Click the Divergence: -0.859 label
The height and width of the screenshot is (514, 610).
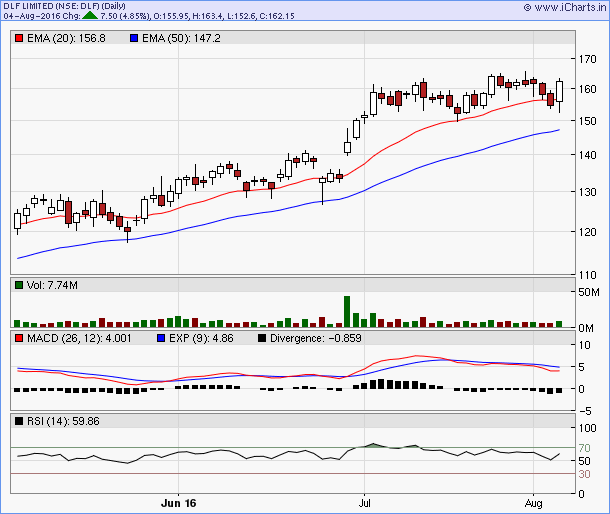click(x=316, y=338)
